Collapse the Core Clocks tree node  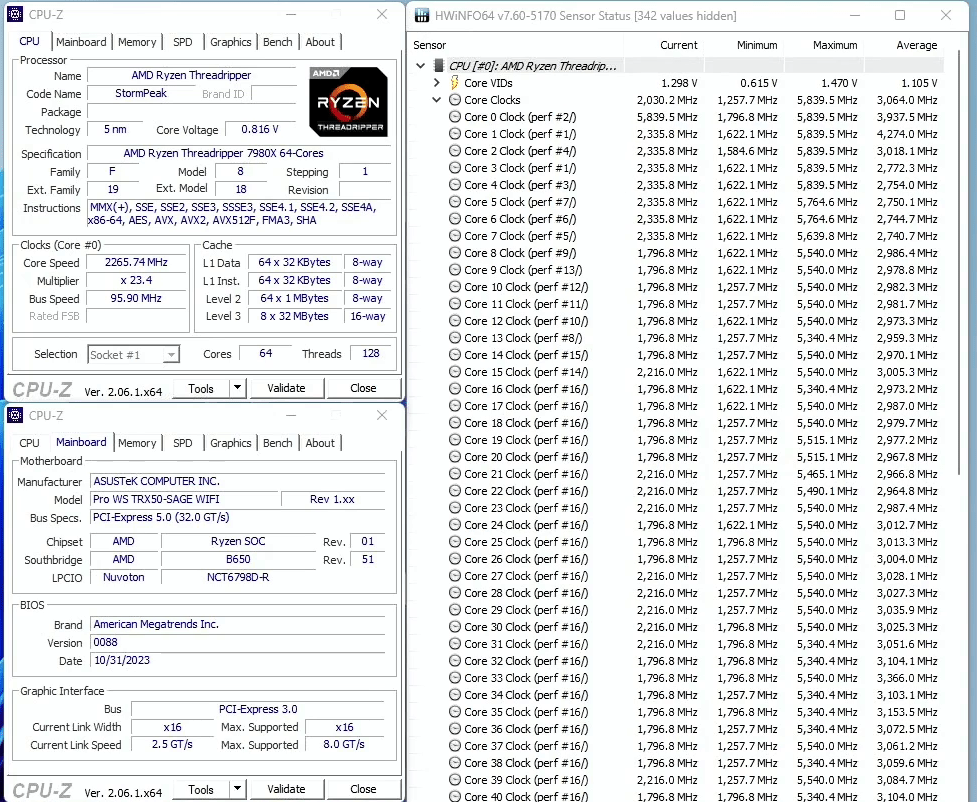[437, 100]
